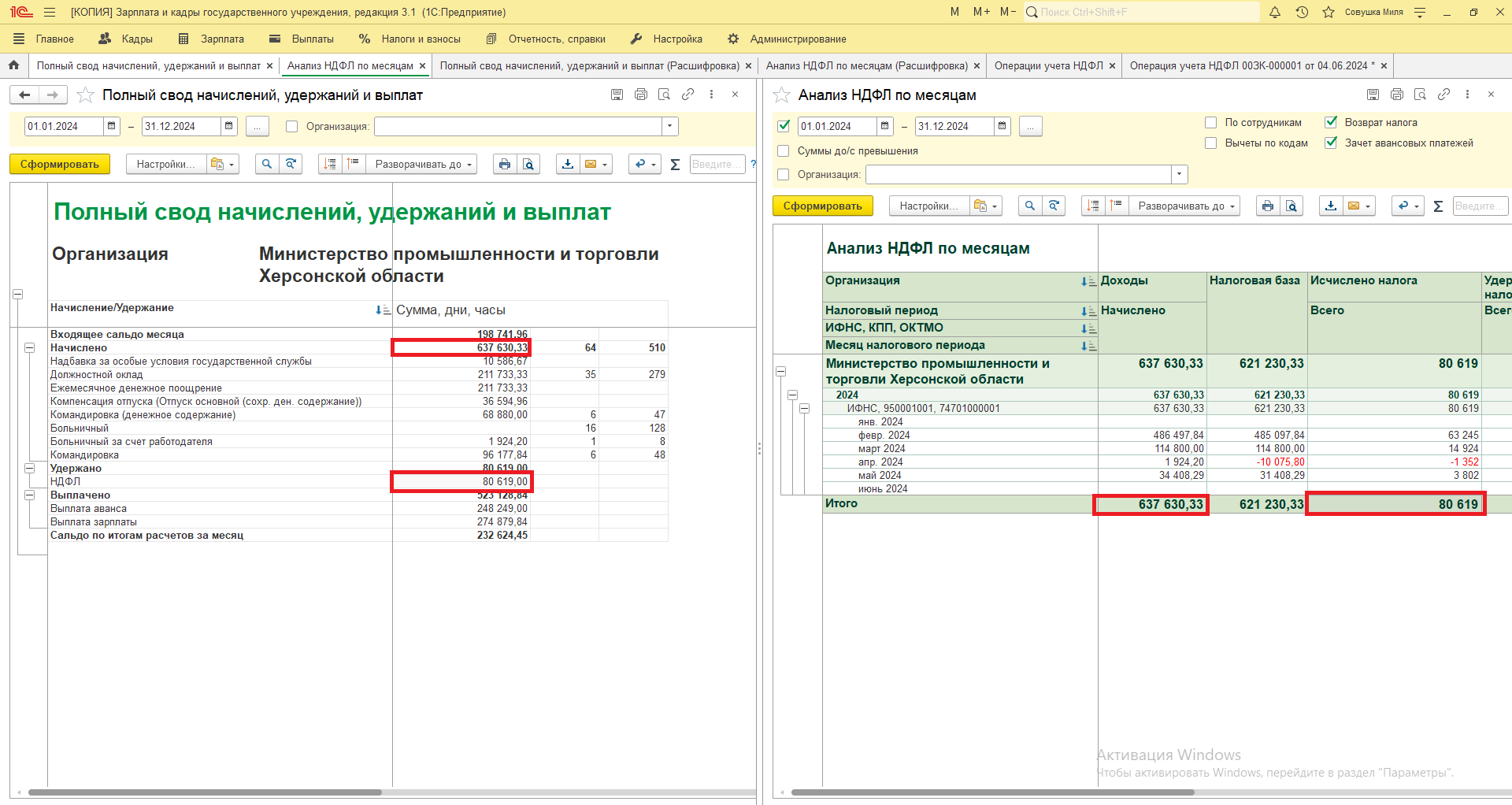Add left report to favorites star
This screenshot has height=805, width=1512.
point(85,95)
